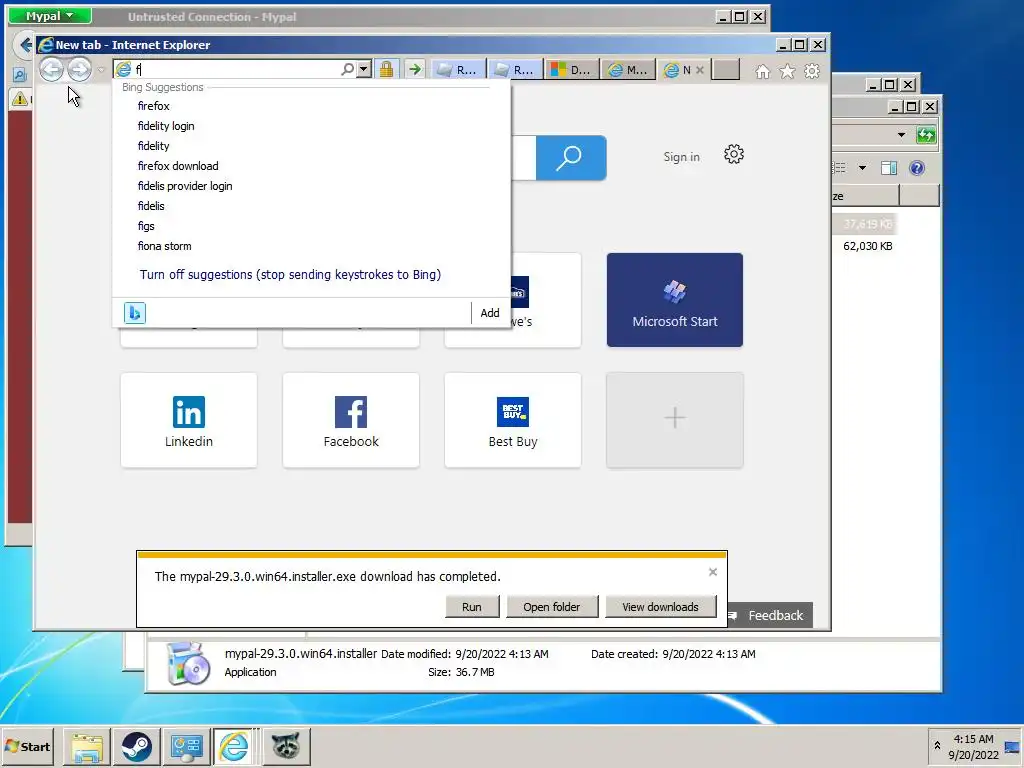Open Favorites star icon

788,71
